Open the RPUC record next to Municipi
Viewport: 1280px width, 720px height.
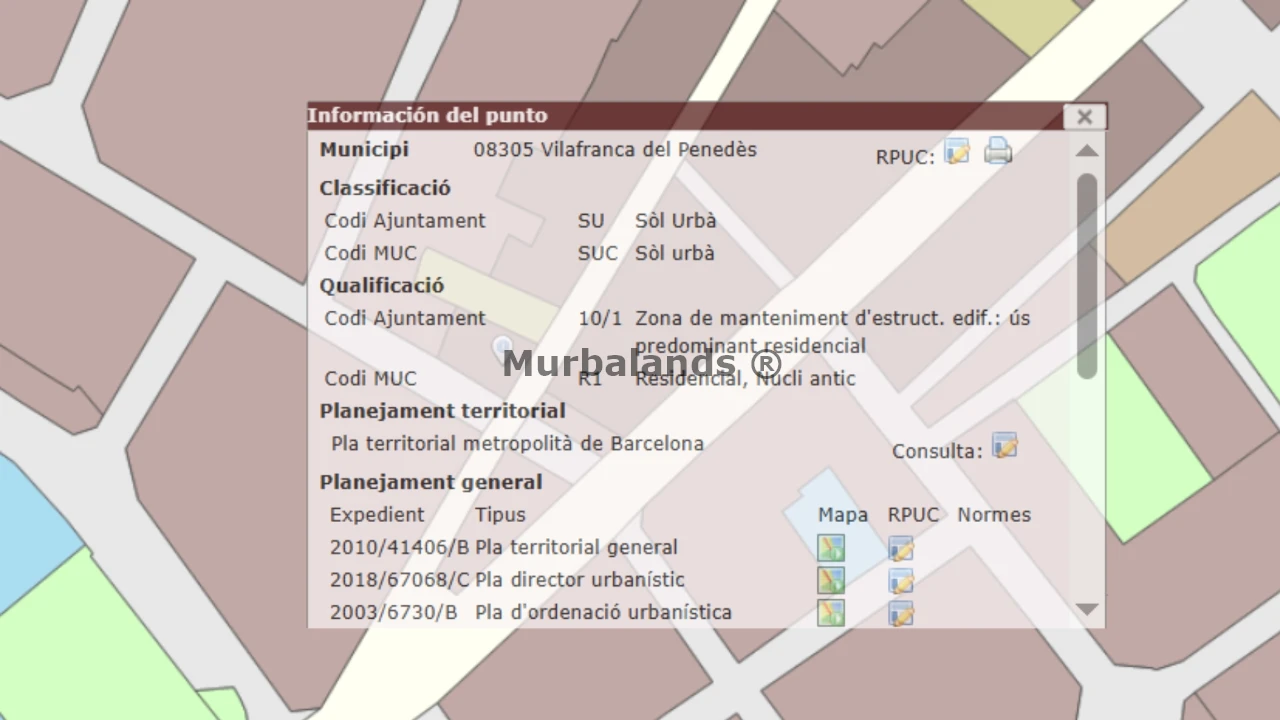(x=957, y=152)
